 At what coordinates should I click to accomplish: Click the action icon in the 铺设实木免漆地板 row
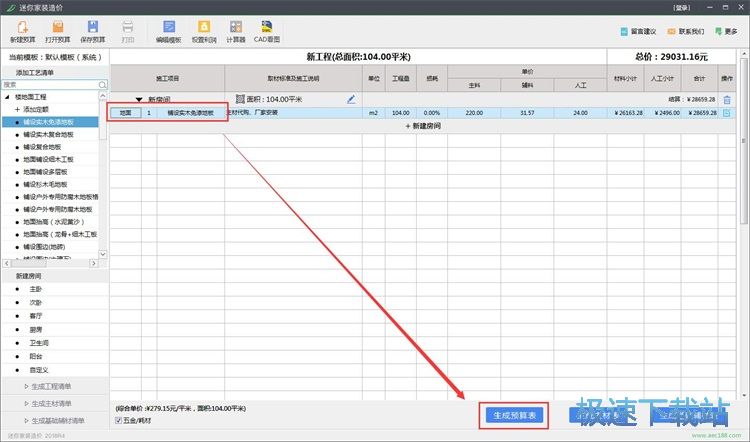[x=727, y=113]
